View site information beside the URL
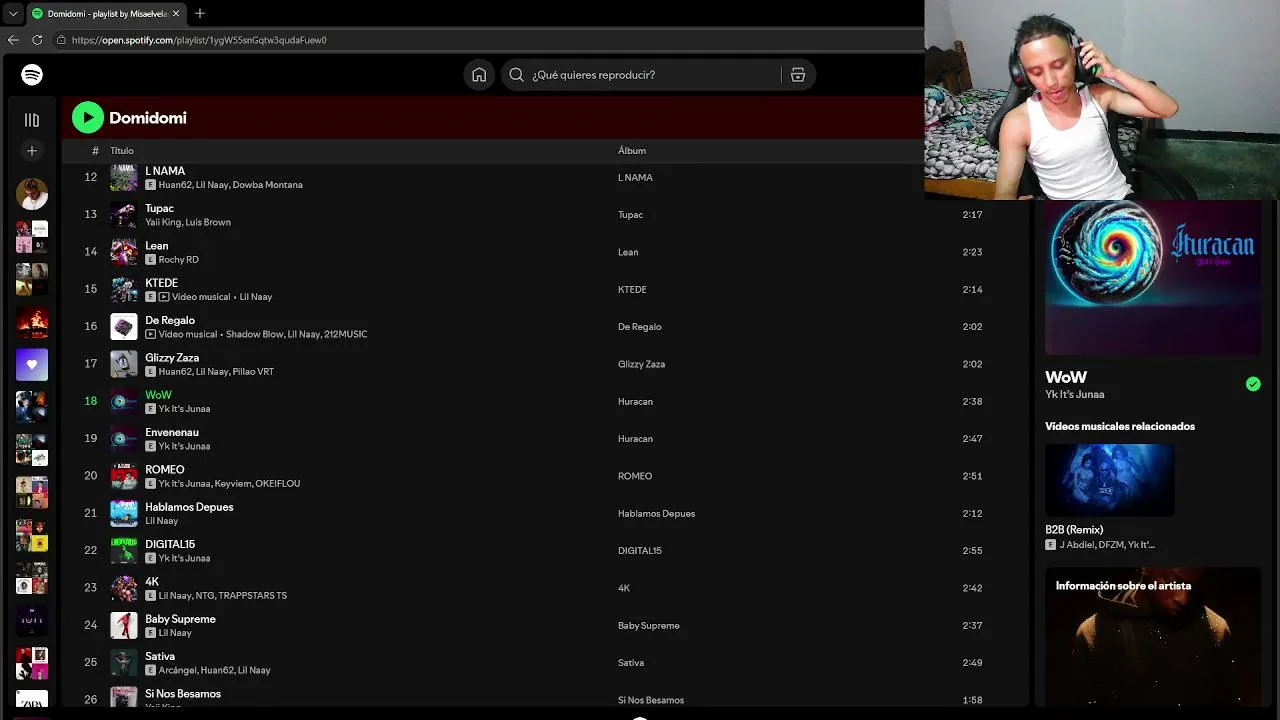The height and width of the screenshot is (720, 1280). coord(61,40)
